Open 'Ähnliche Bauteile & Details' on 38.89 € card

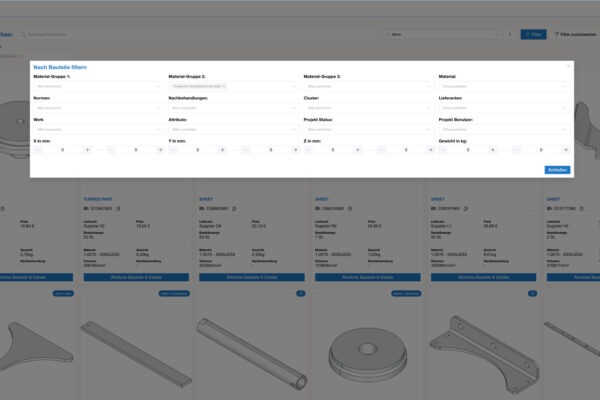pyautogui.click(x=483, y=277)
